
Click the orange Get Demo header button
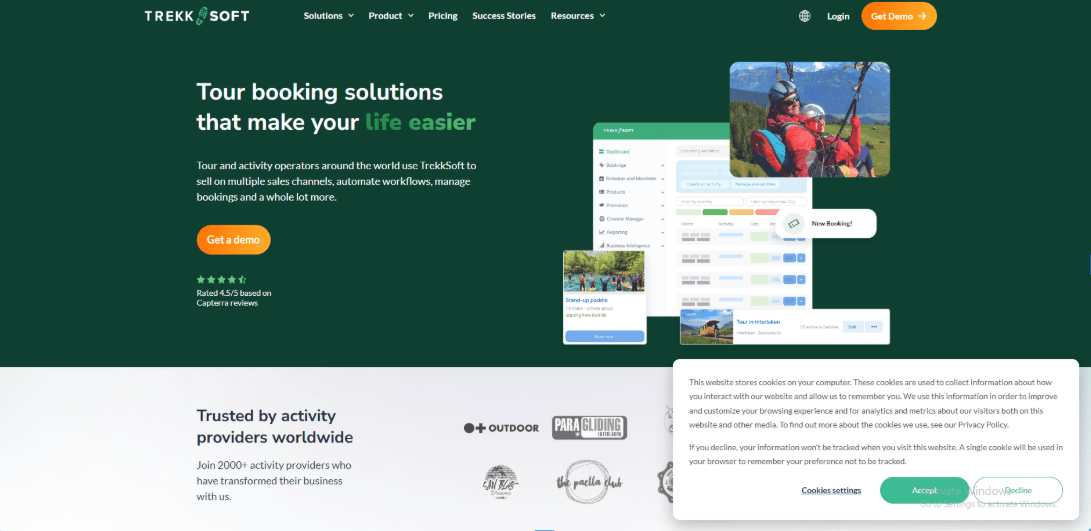click(899, 16)
